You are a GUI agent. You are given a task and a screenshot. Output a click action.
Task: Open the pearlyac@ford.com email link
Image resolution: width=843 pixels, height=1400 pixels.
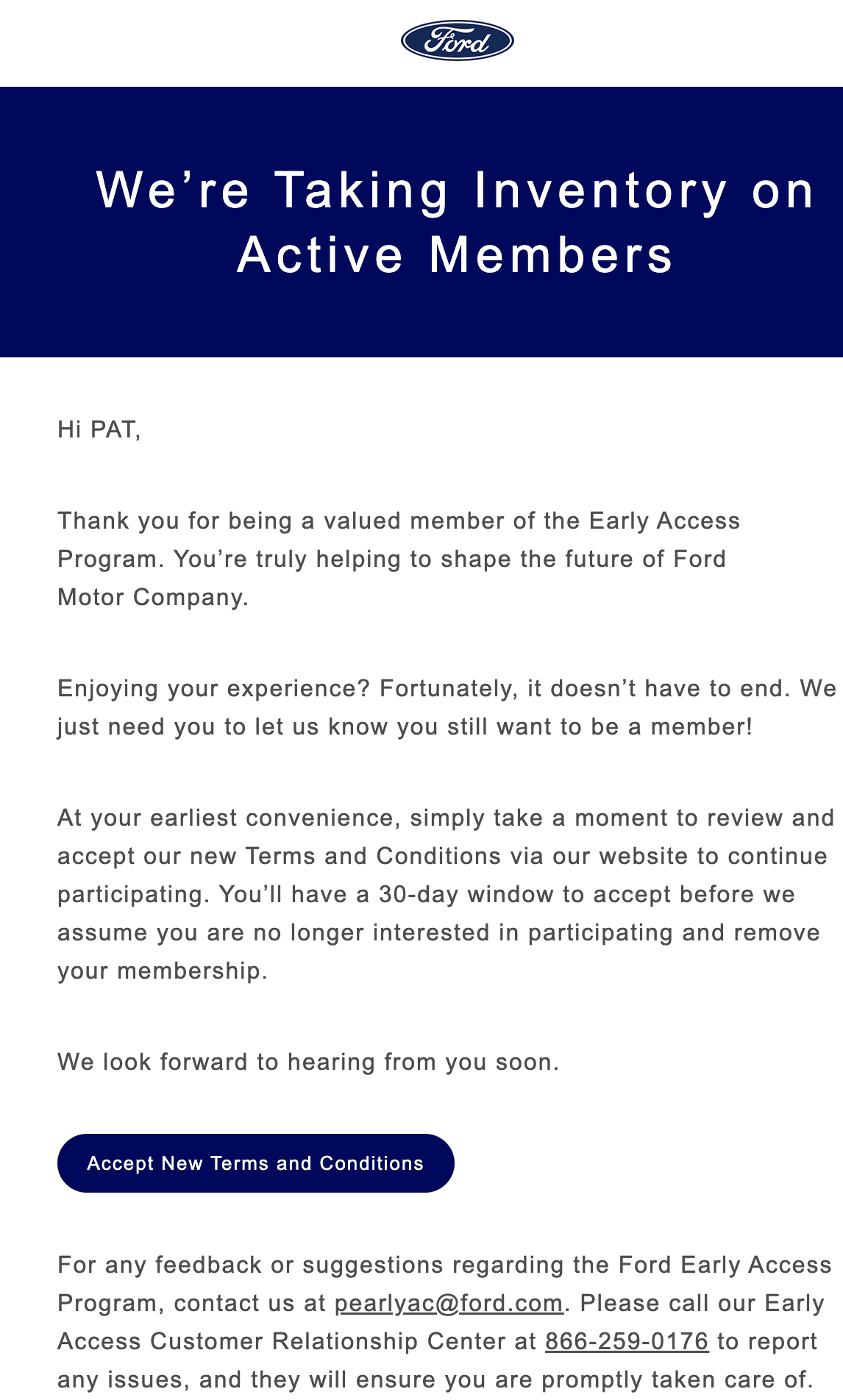tap(449, 1303)
